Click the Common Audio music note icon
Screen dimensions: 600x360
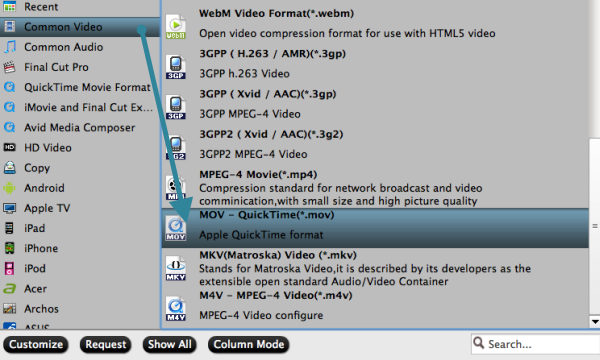pos(10,47)
